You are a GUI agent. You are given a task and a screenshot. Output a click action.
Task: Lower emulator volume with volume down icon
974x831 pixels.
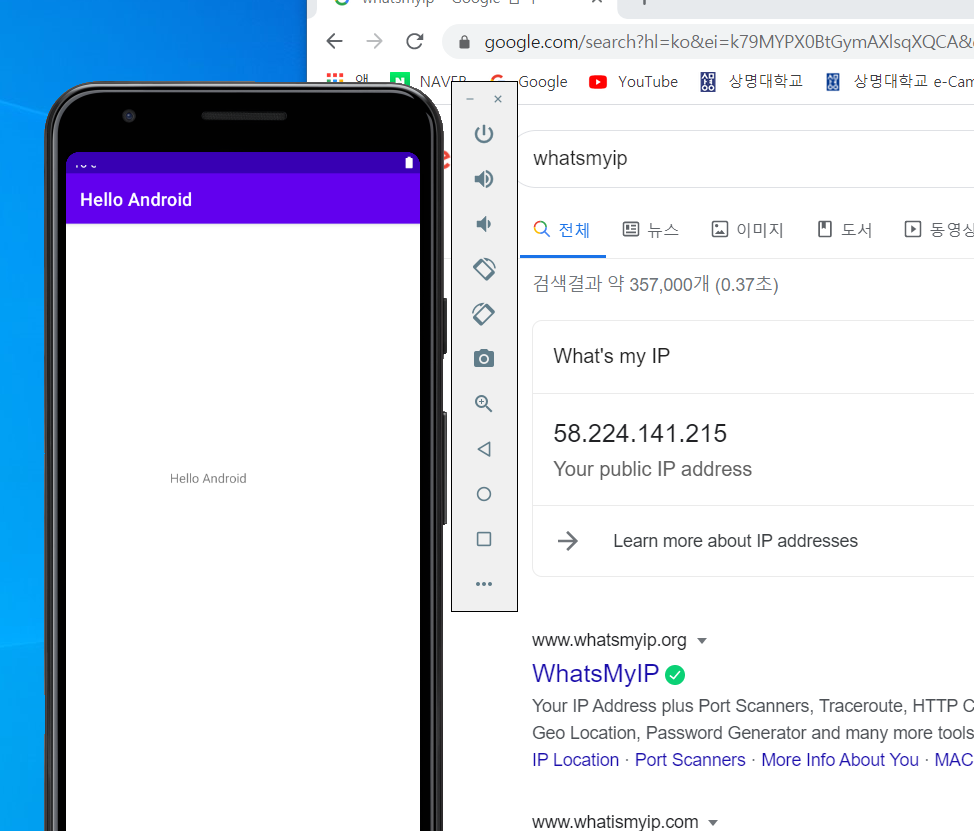pyautogui.click(x=484, y=224)
